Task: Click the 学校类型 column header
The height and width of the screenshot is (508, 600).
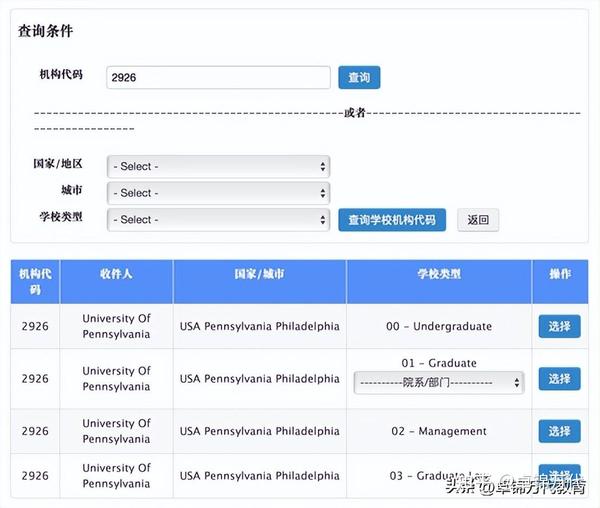Action: click(439, 282)
